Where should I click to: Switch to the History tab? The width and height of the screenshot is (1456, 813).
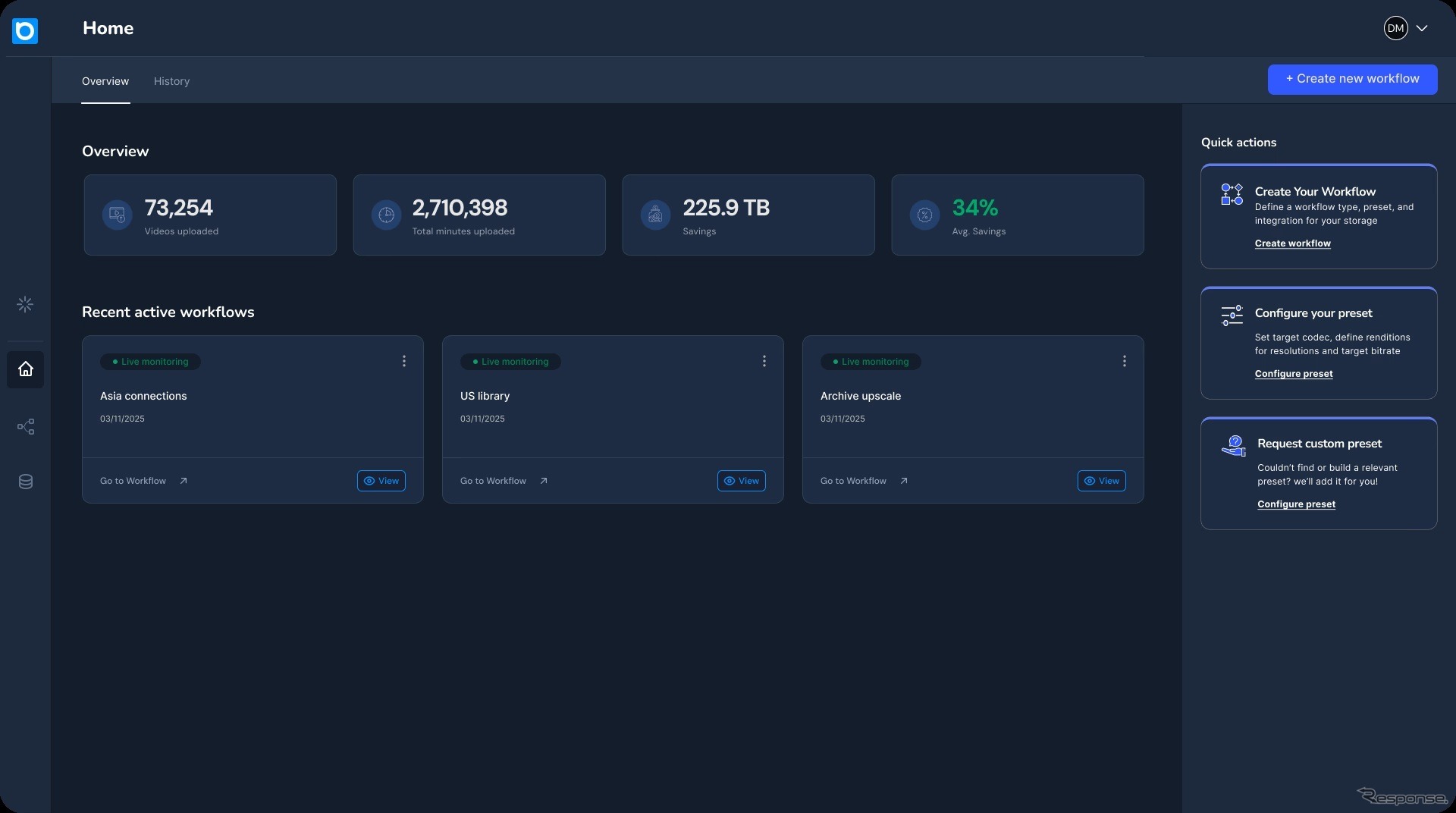[x=171, y=81]
